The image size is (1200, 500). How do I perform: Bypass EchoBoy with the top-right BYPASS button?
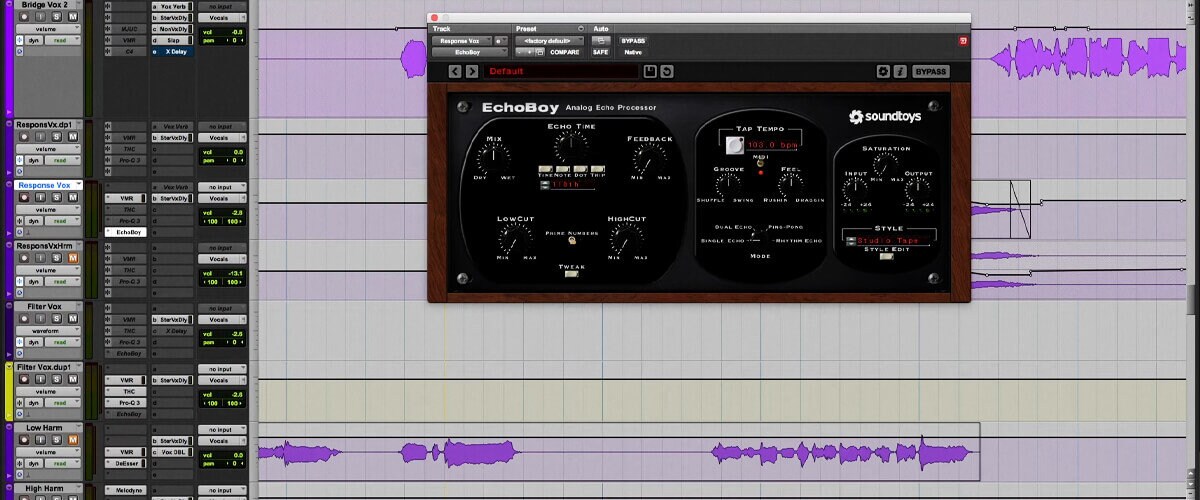tap(931, 71)
